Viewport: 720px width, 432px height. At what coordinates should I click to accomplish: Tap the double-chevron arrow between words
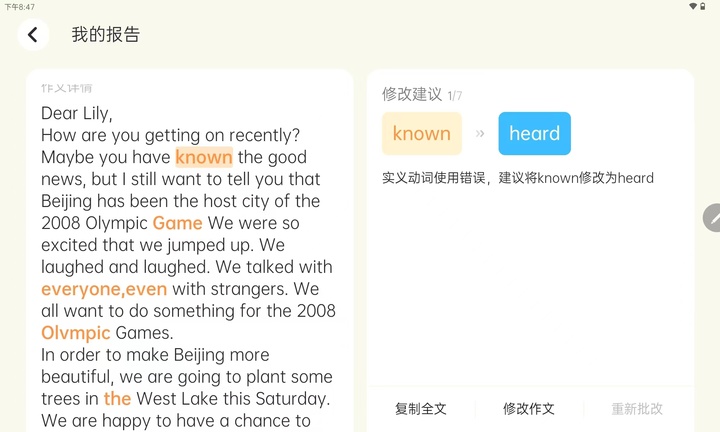tap(480, 134)
